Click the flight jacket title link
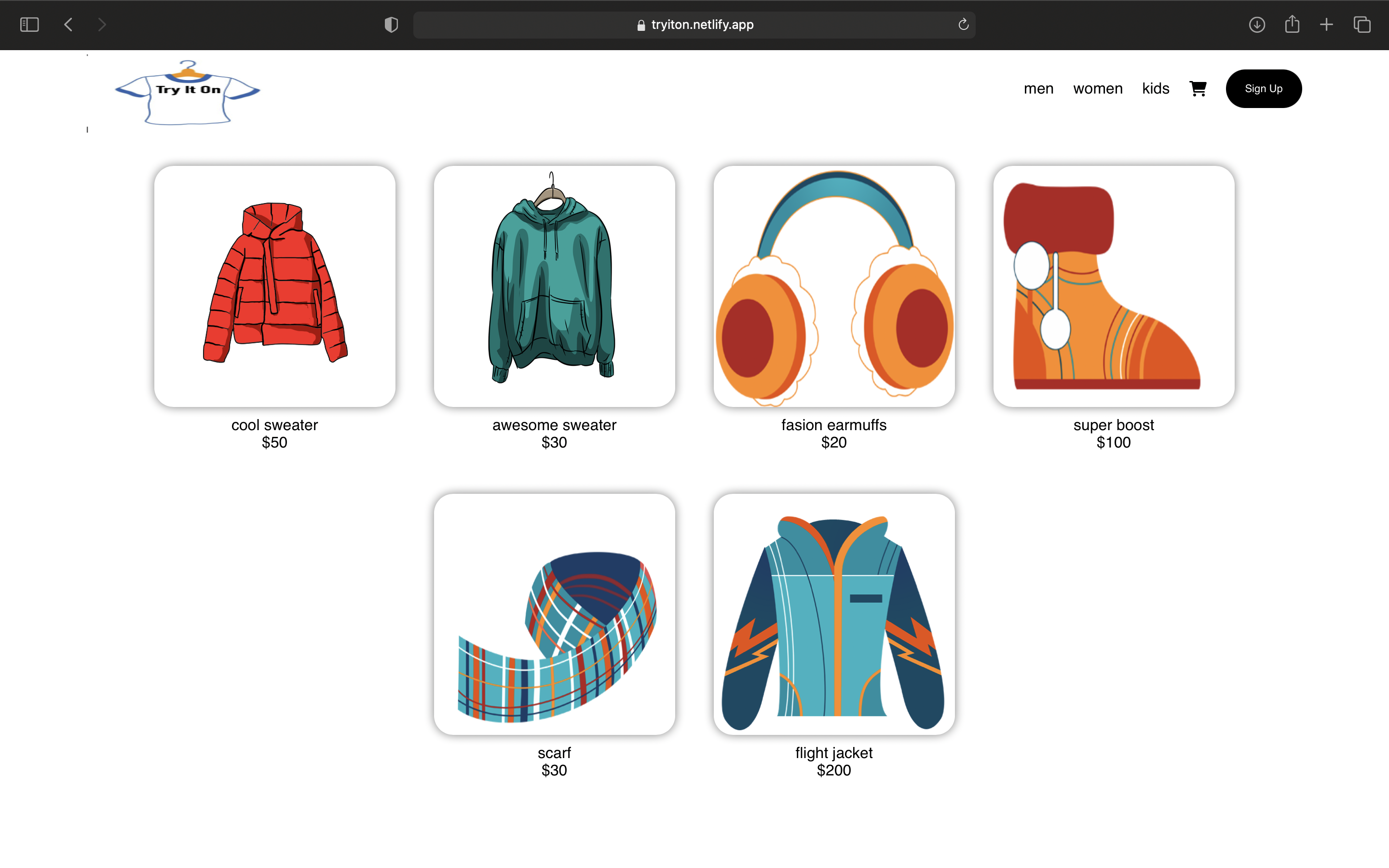 [833, 753]
